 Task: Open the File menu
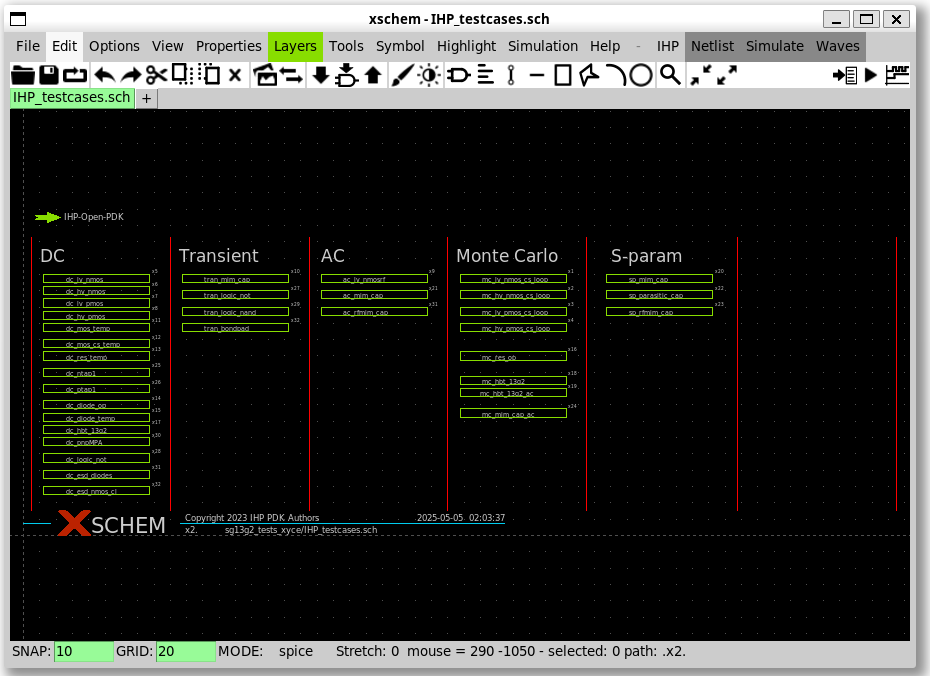pos(28,46)
